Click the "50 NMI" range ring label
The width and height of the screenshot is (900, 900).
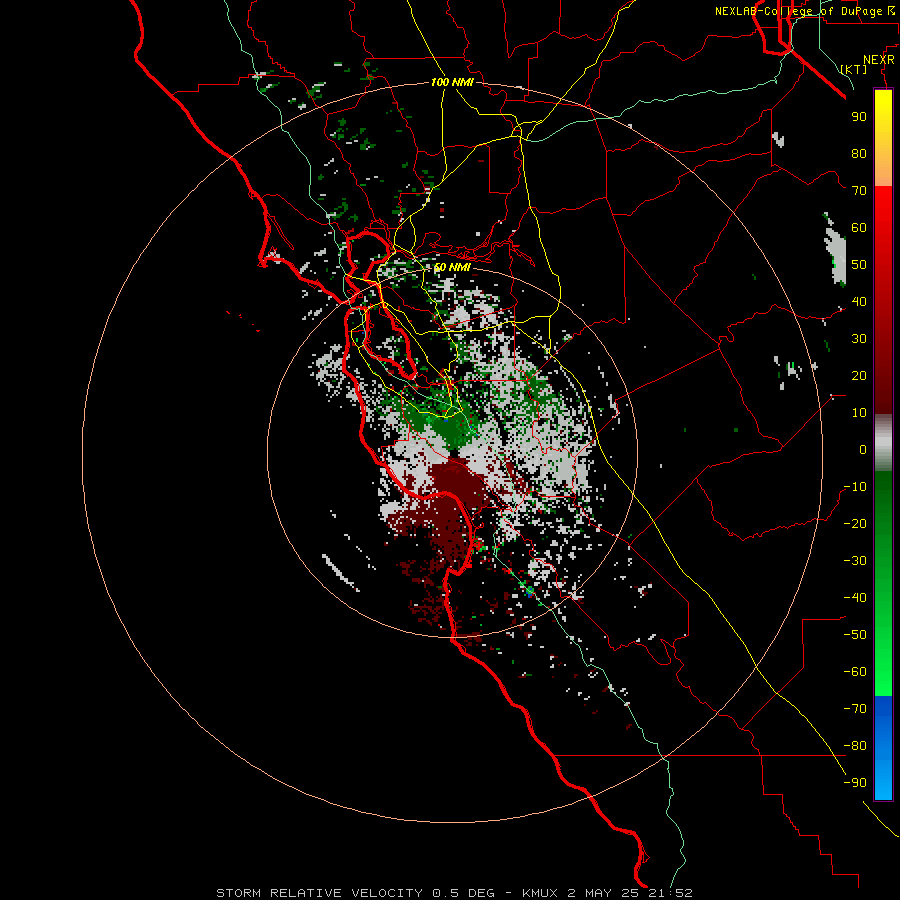pos(452,267)
